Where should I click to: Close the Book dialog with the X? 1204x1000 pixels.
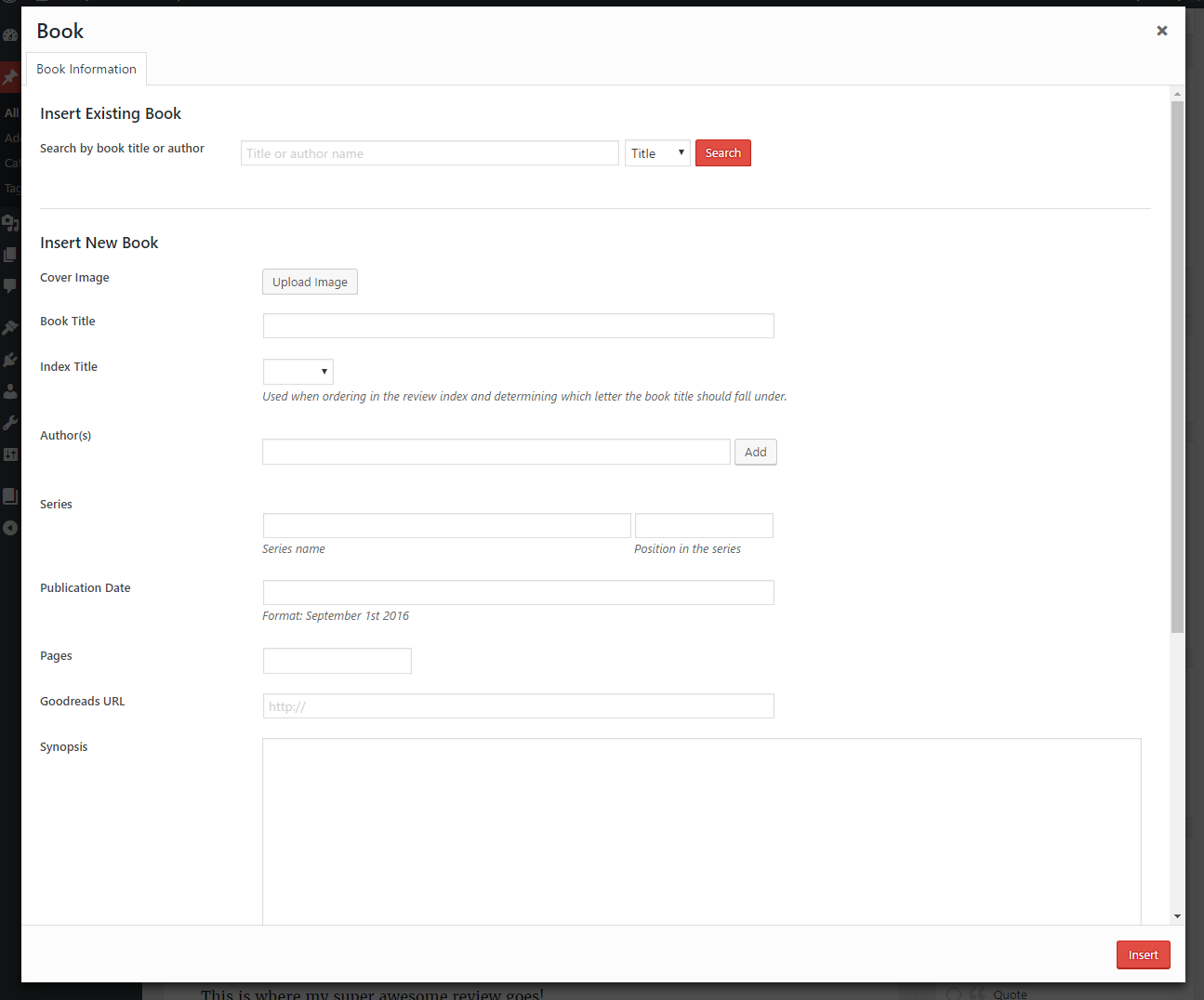(x=1161, y=31)
